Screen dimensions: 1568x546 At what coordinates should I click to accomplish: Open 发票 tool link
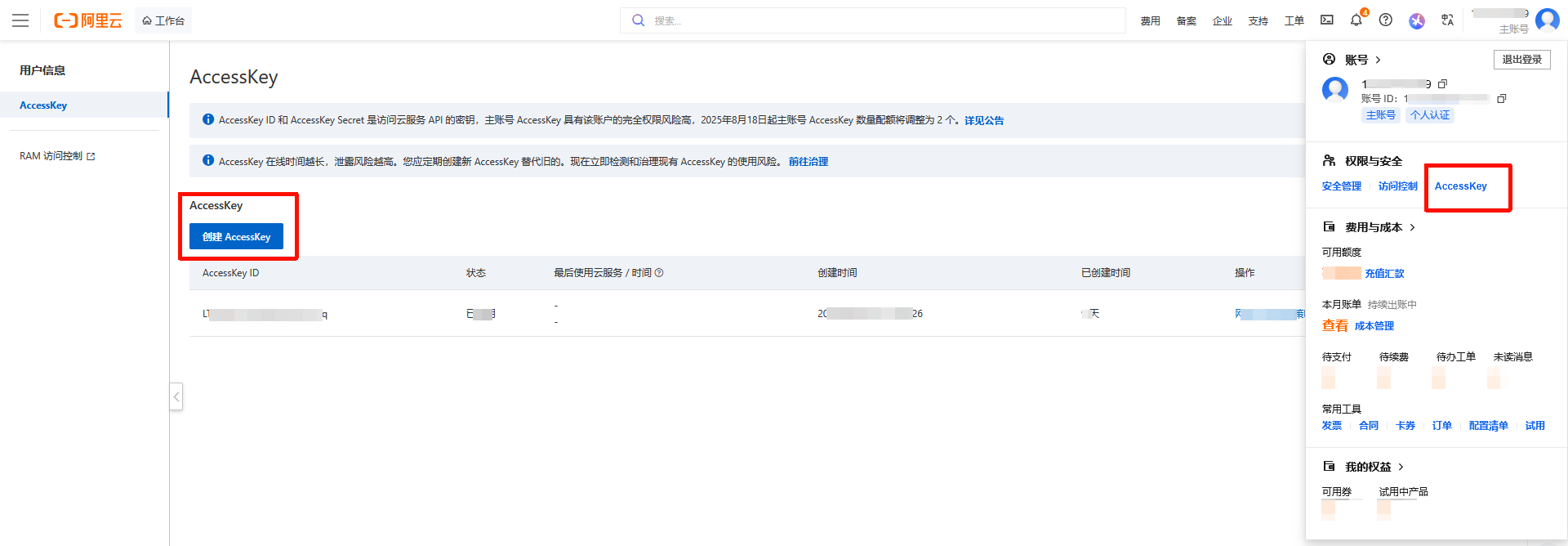(1332, 426)
